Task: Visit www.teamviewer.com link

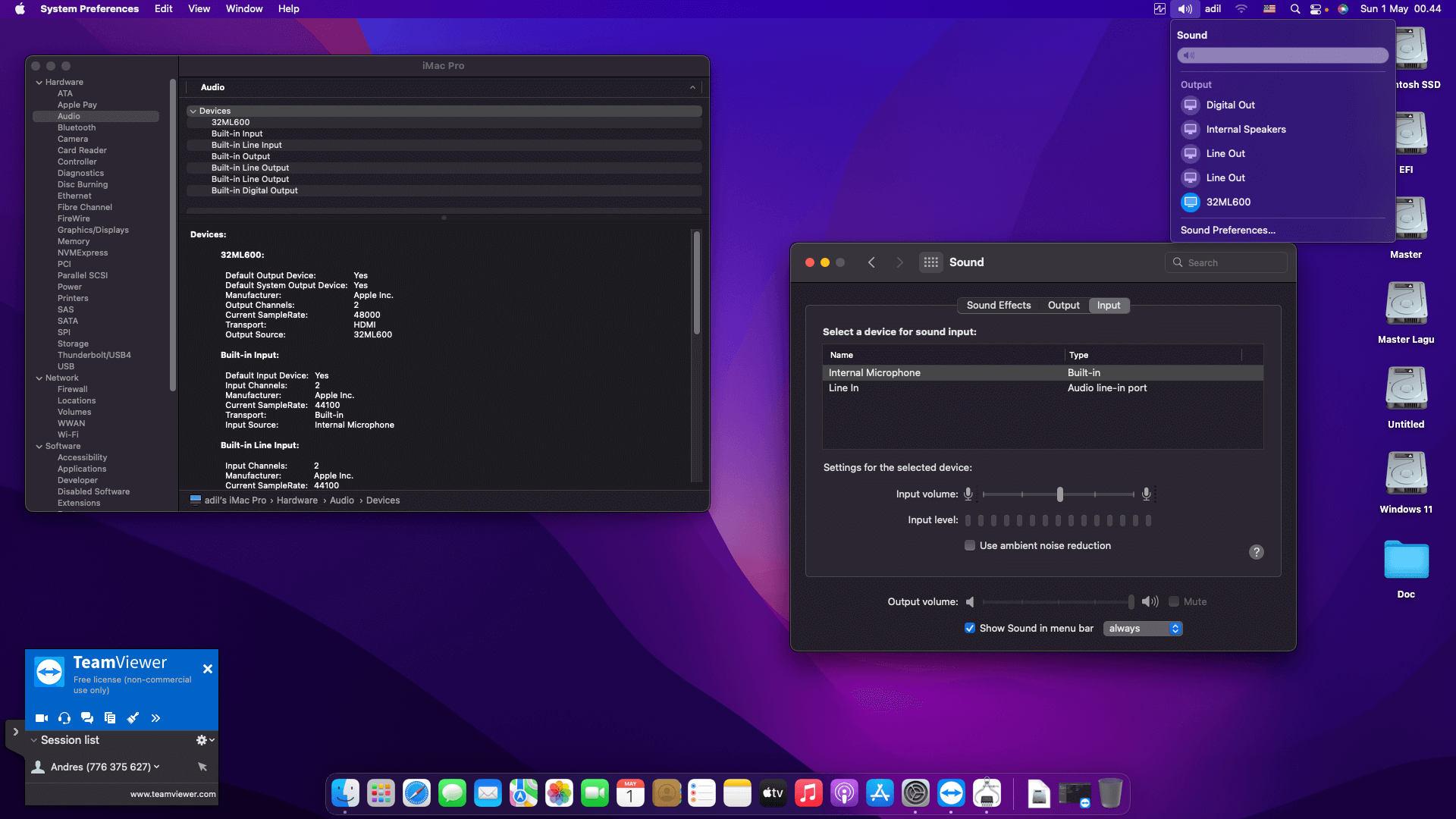Action: (x=173, y=794)
